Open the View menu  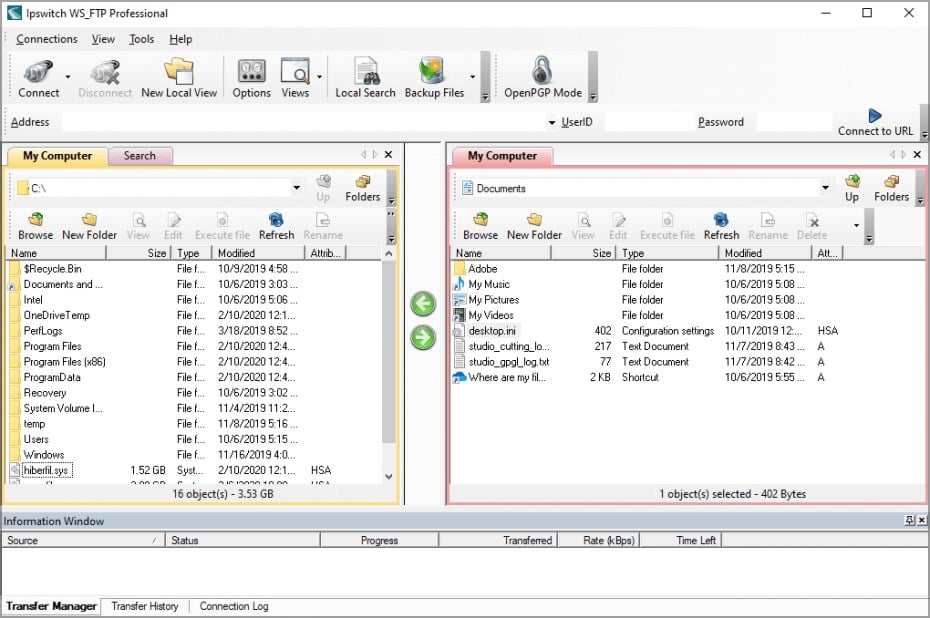[x=103, y=39]
